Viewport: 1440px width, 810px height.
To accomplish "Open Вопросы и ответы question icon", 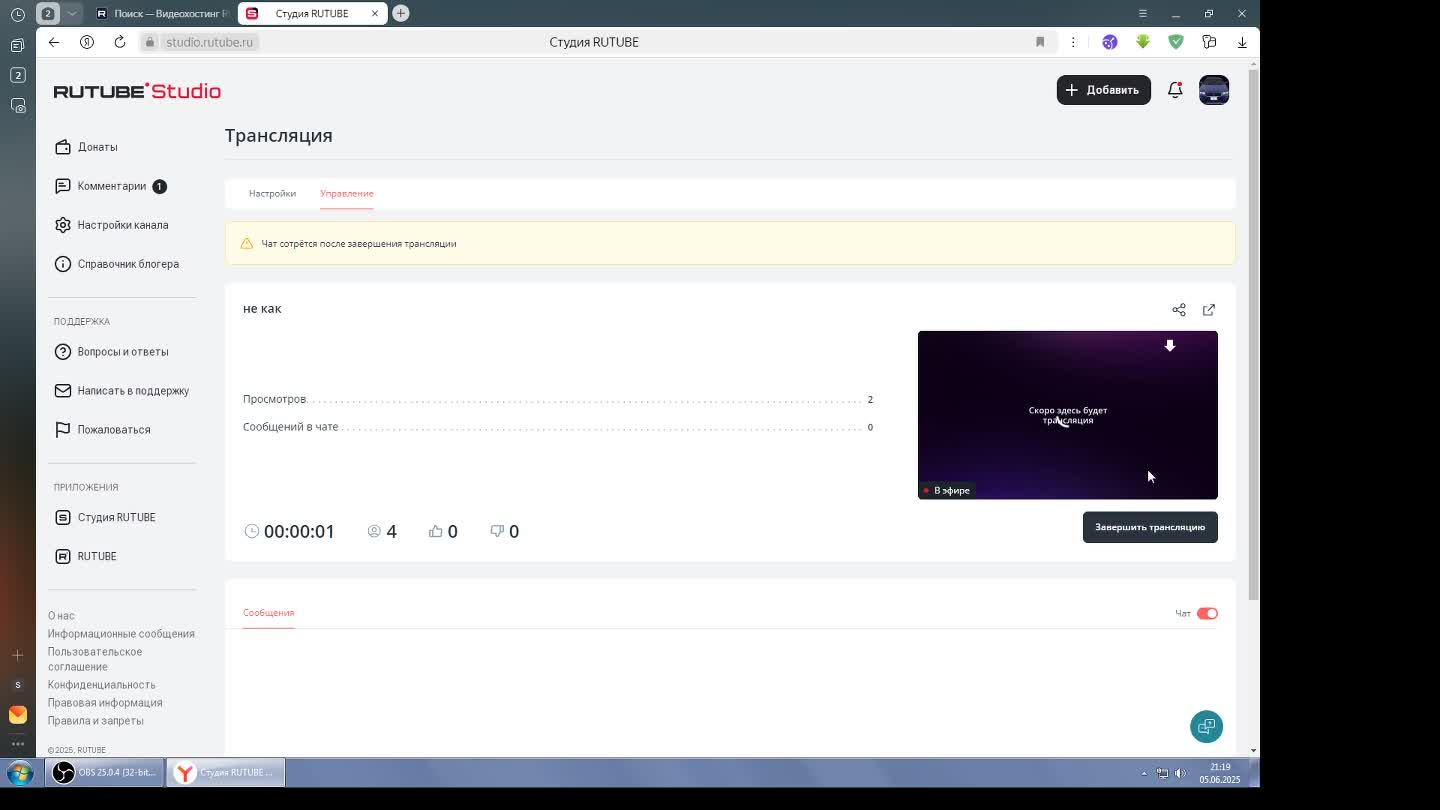I will (x=63, y=352).
